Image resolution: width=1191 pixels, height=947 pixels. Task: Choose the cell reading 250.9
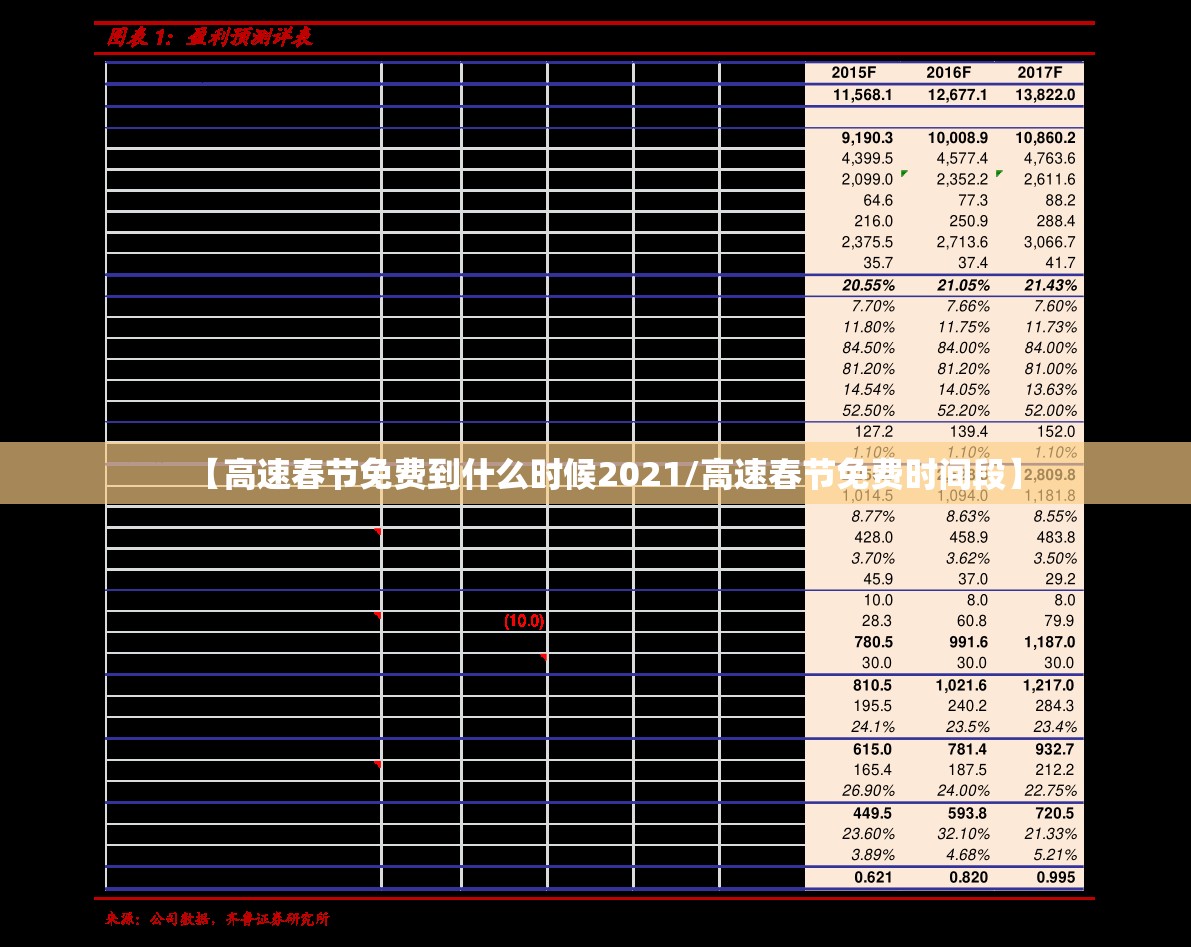click(968, 221)
